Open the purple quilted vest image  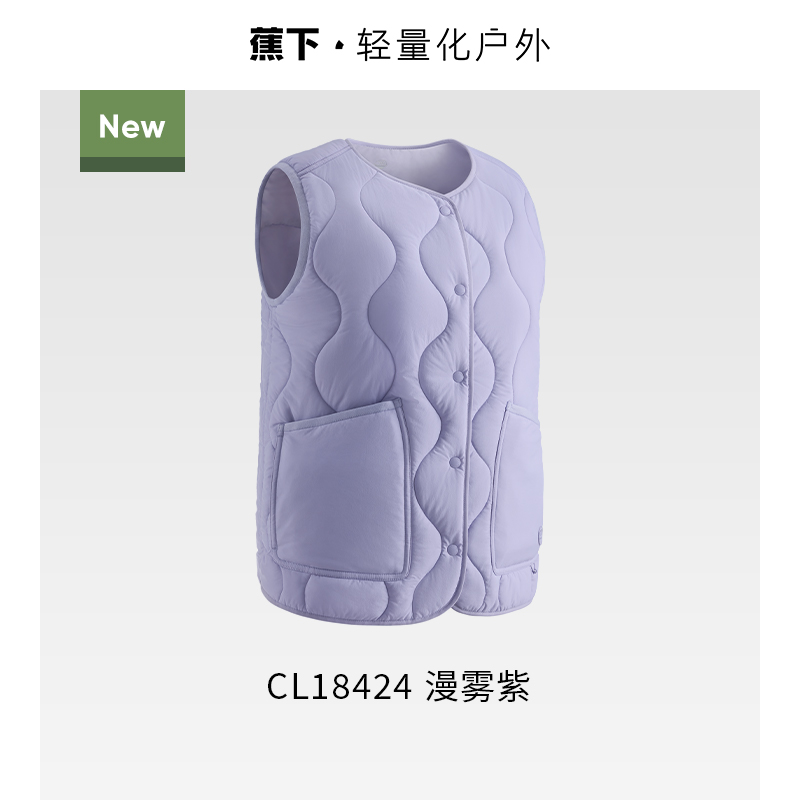pos(401,382)
